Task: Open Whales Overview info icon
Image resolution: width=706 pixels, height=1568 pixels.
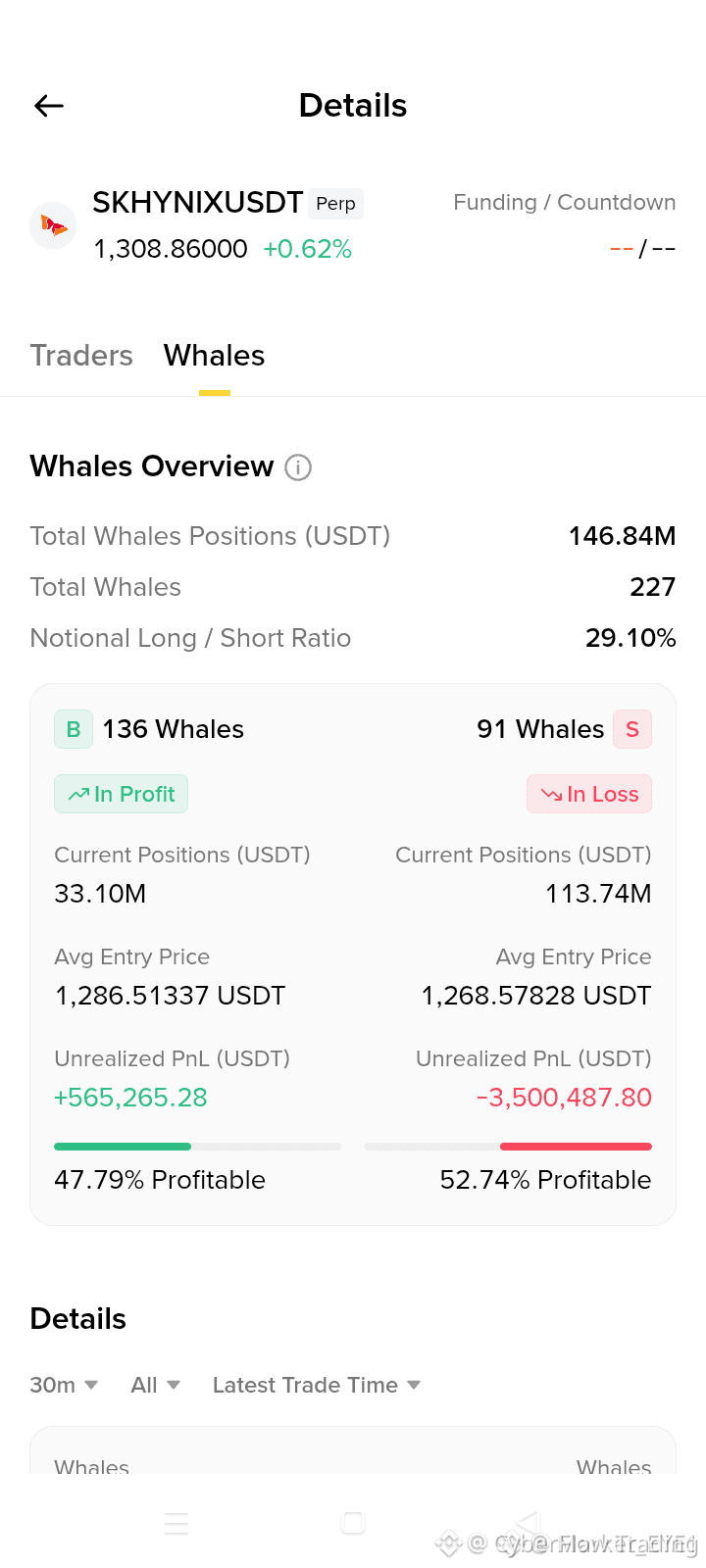Action: coord(298,467)
